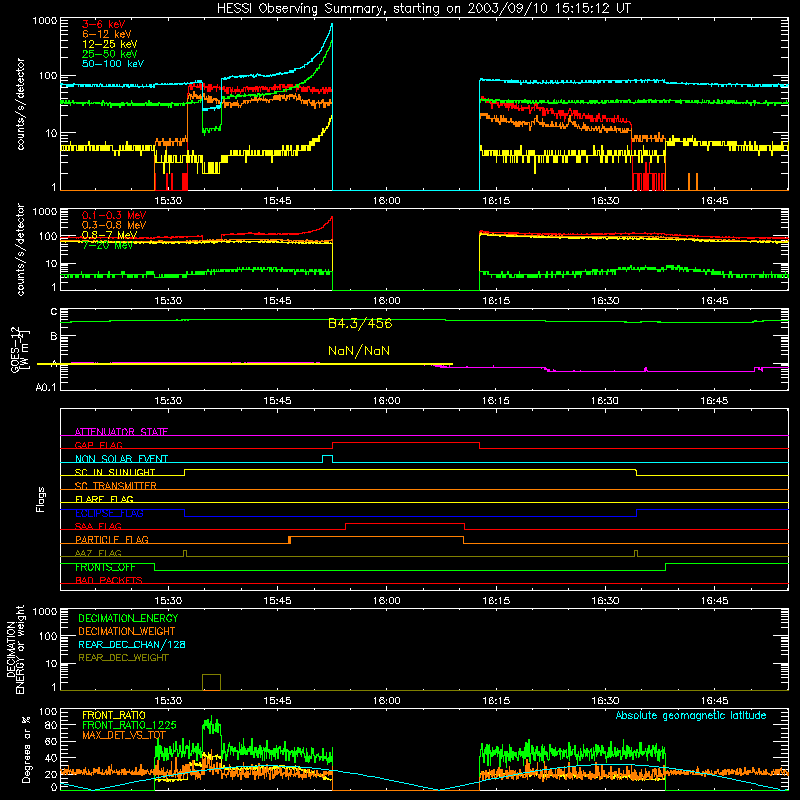Click the NaN/NaN annotation in GOES panel
Image resolution: width=800 pixels, height=800 pixels.
pyautogui.click(x=359, y=351)
